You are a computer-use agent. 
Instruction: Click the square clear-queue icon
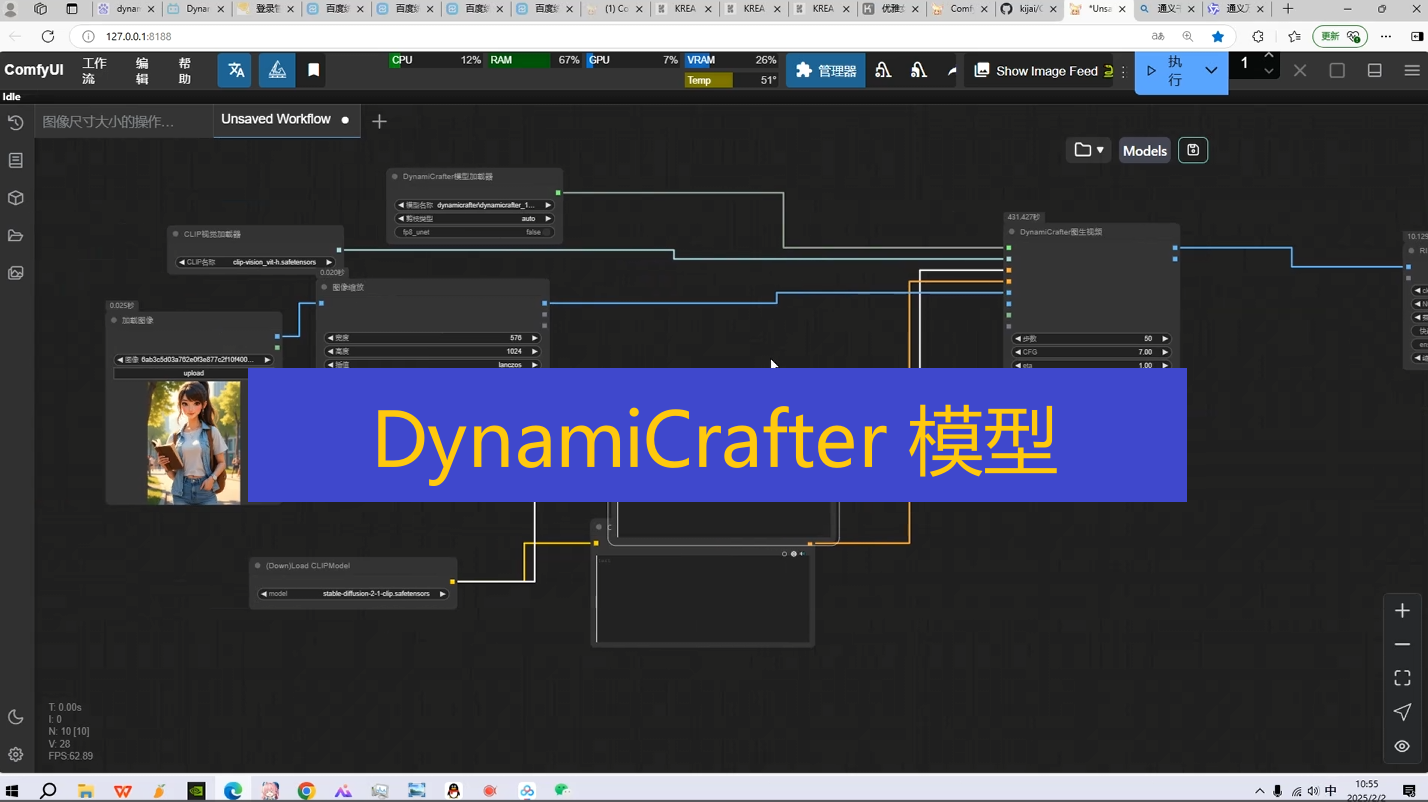[x=1337, y=71]
